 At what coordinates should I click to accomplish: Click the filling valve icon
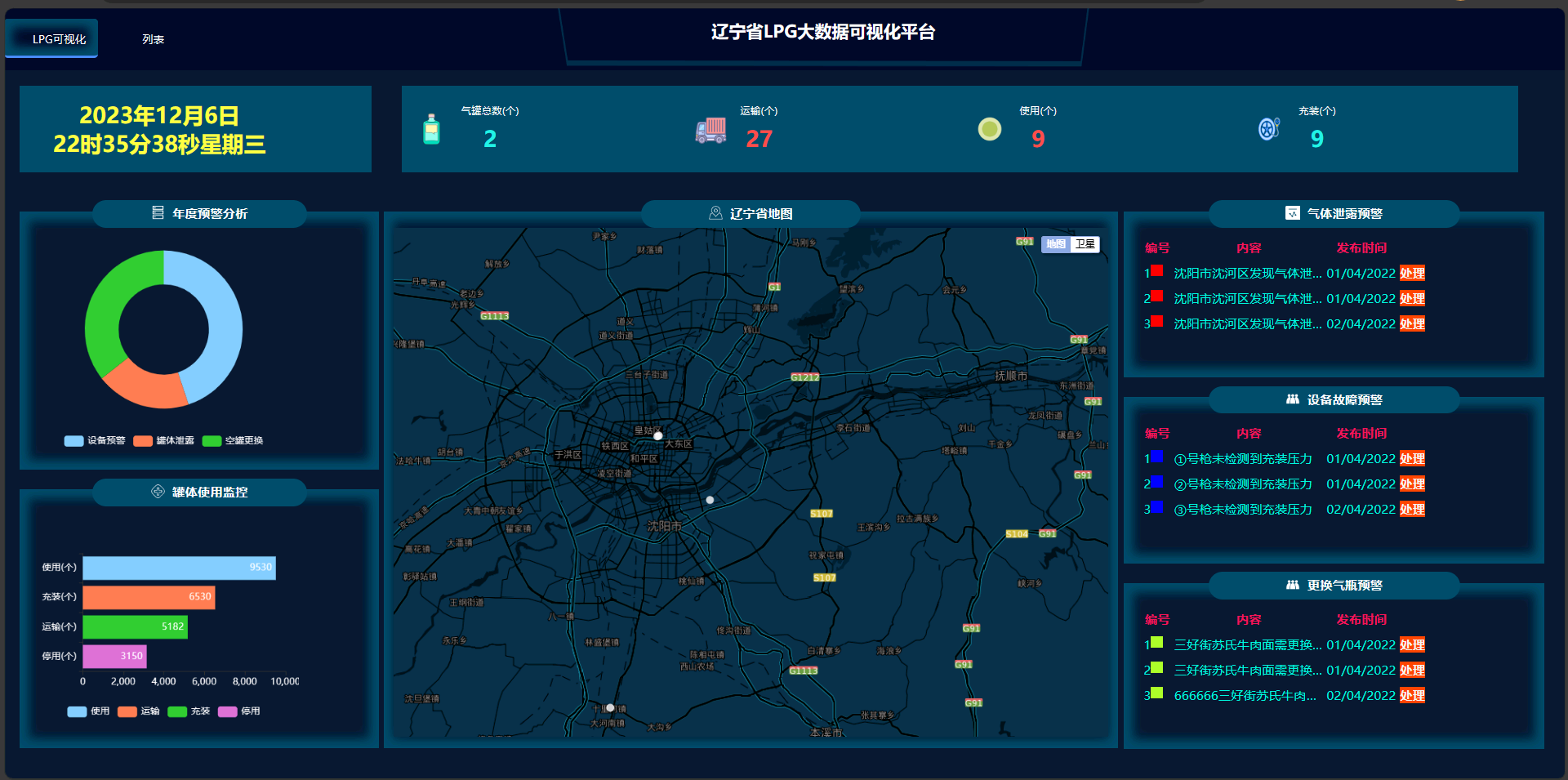[1268, 128]
